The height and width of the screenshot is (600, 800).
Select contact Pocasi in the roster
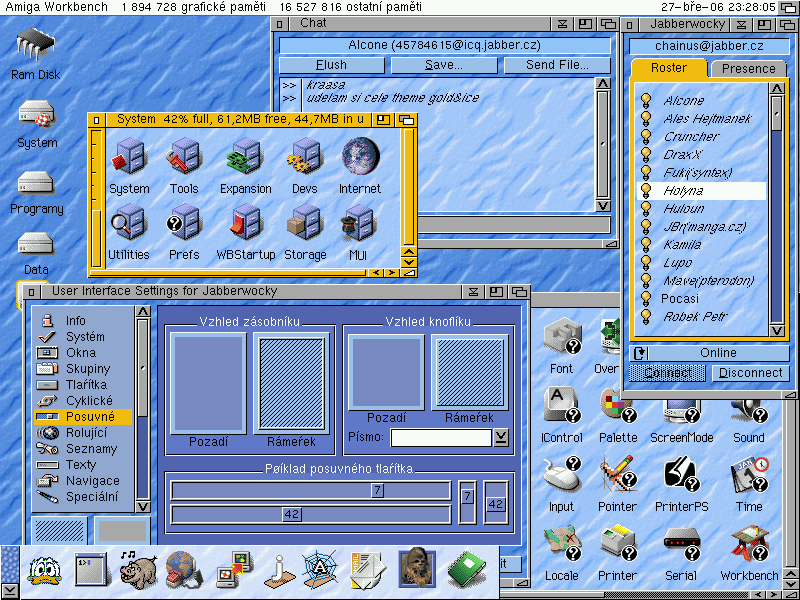point(701,298)
